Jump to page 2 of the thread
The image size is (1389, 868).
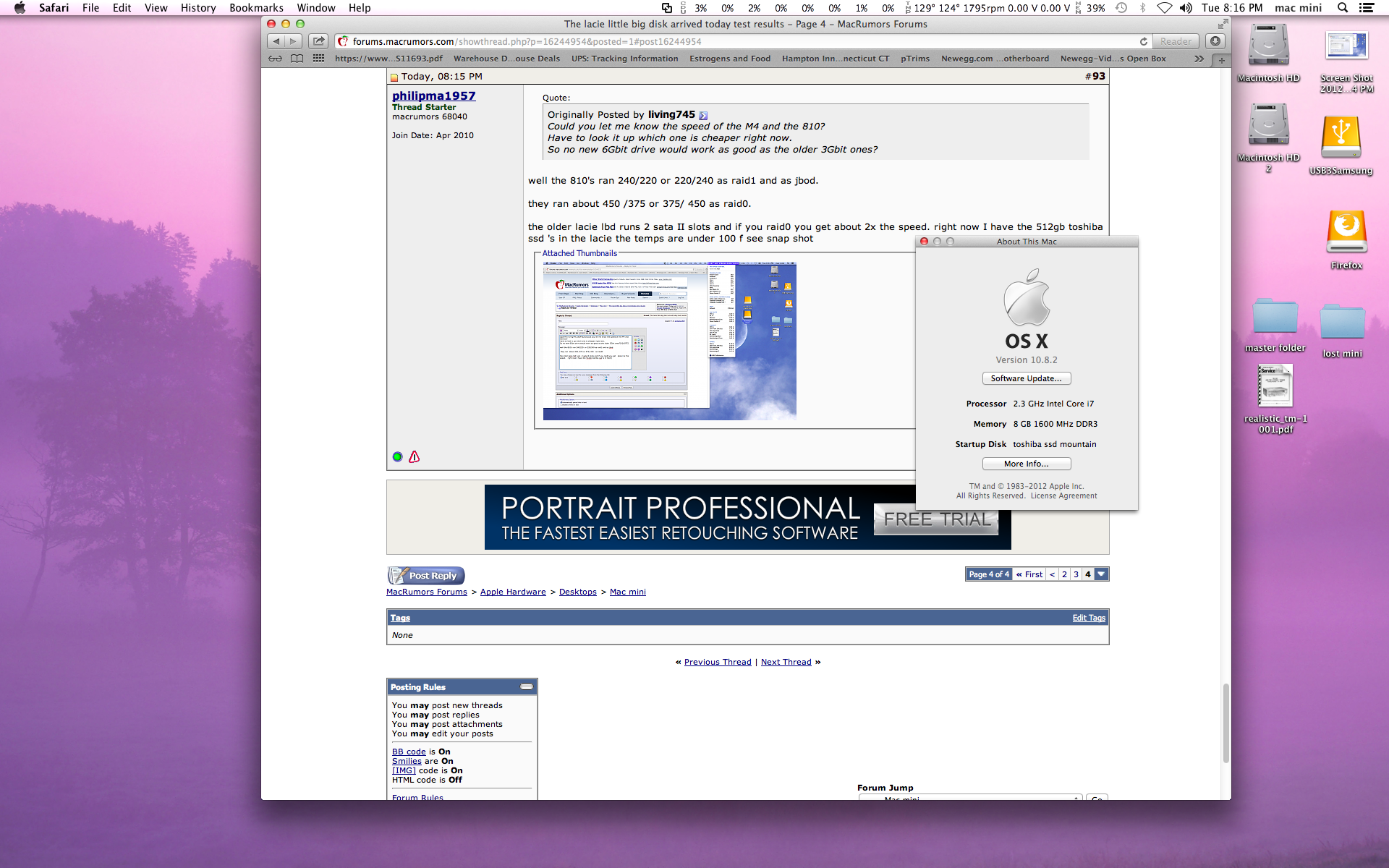1064,574
